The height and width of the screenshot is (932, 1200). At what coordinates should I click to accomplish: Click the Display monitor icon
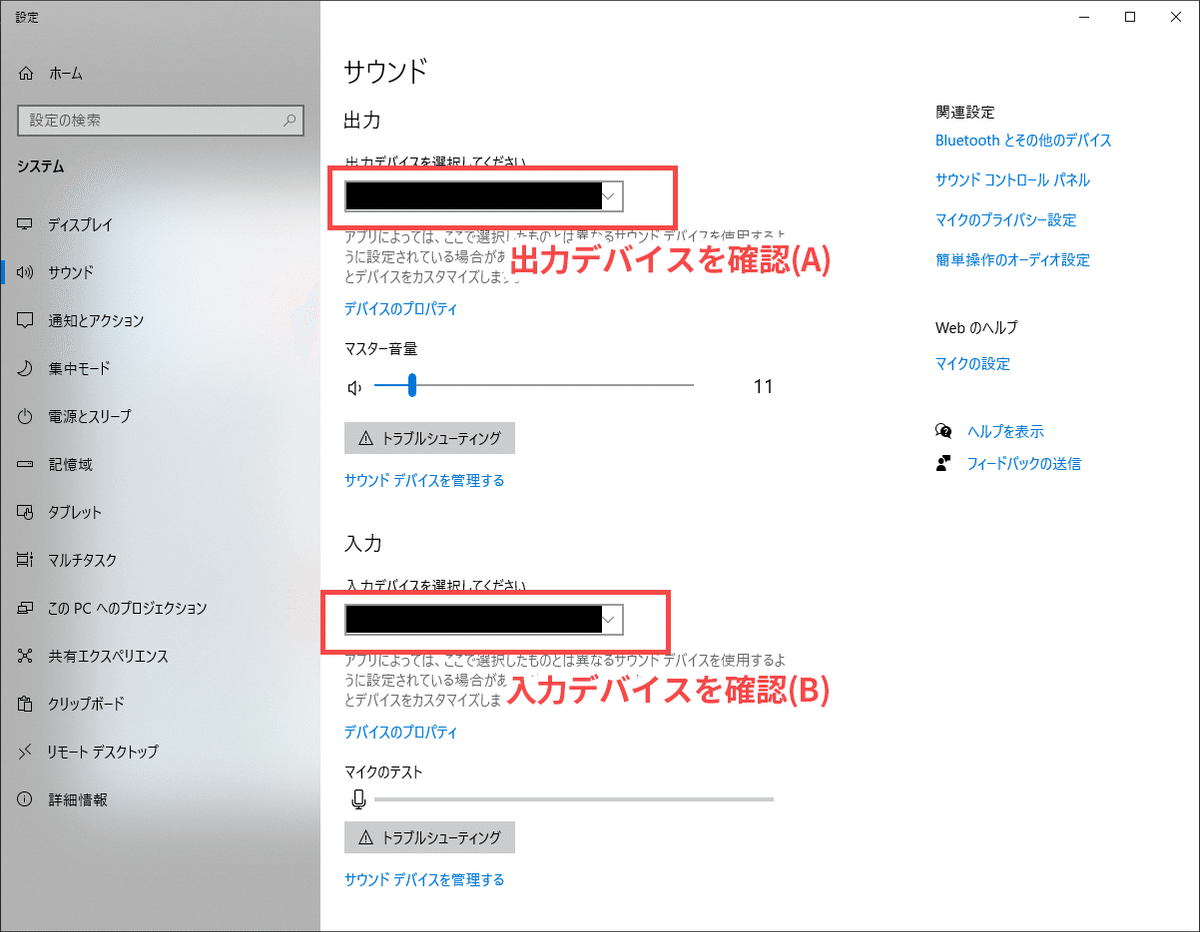(x=26, y=225)
